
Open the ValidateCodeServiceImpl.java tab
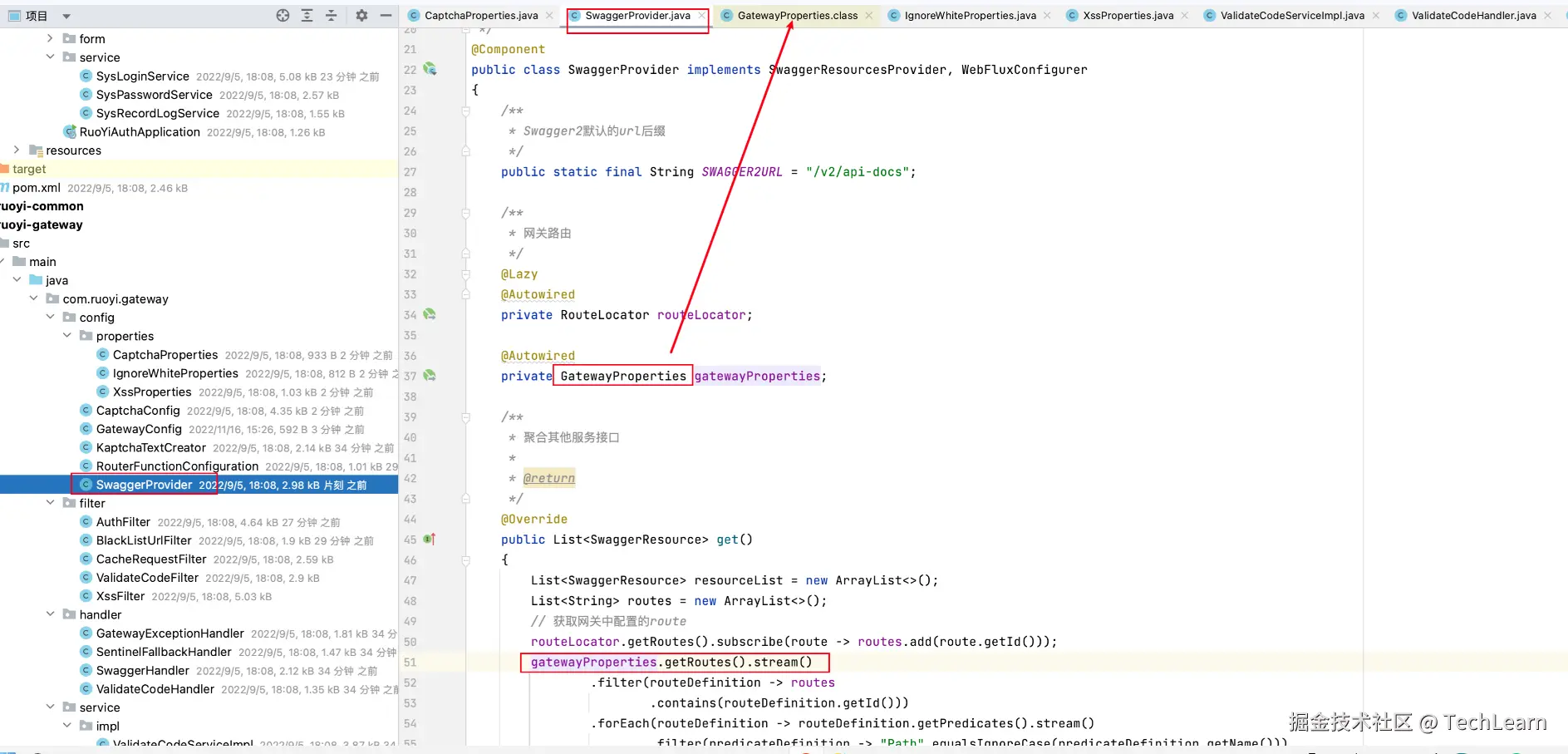(x=1292, y=16)
